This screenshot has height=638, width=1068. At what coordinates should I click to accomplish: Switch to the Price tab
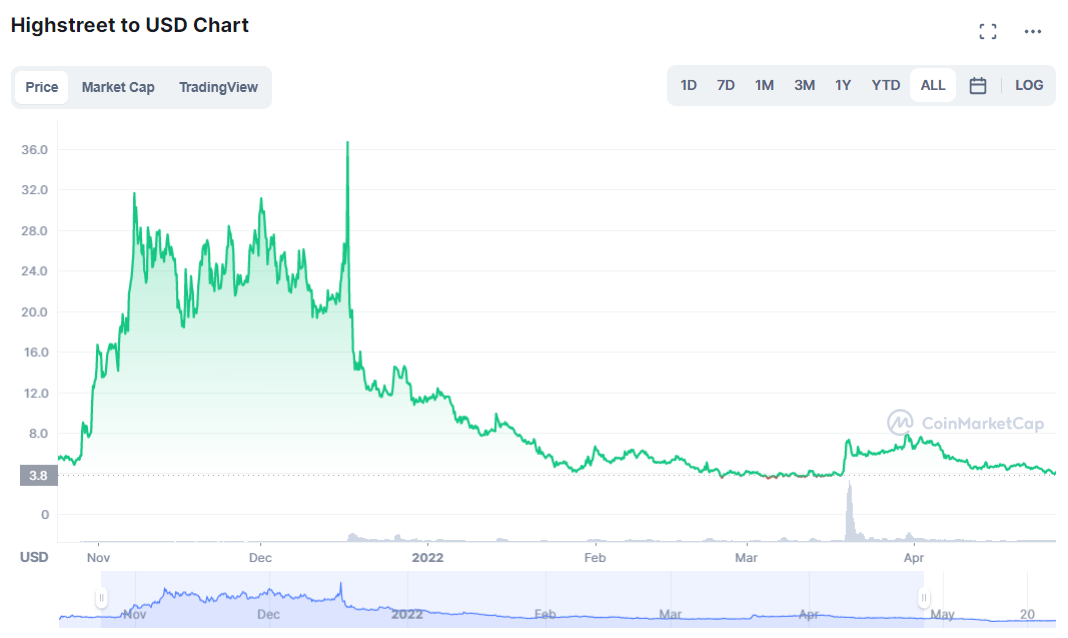42,87
